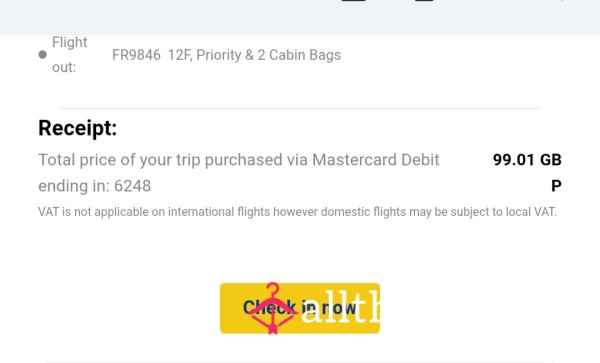Screen dimensions: 600x363
Task: Click the yellow Check in now button
Action: pos(300,308)
